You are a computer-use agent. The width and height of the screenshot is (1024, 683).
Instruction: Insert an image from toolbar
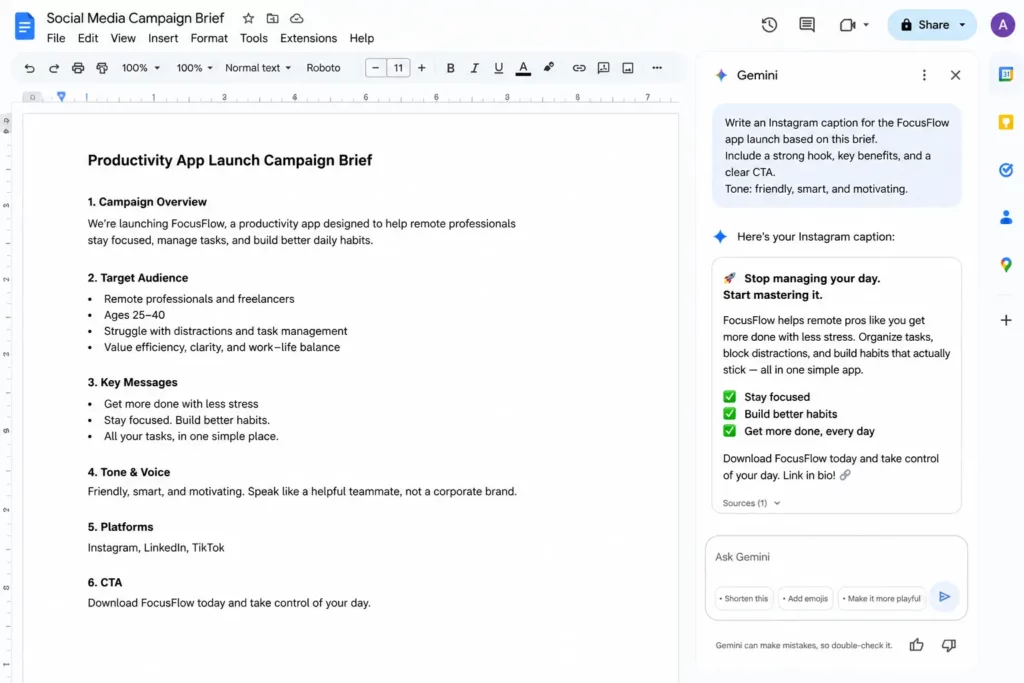(628, 68)
